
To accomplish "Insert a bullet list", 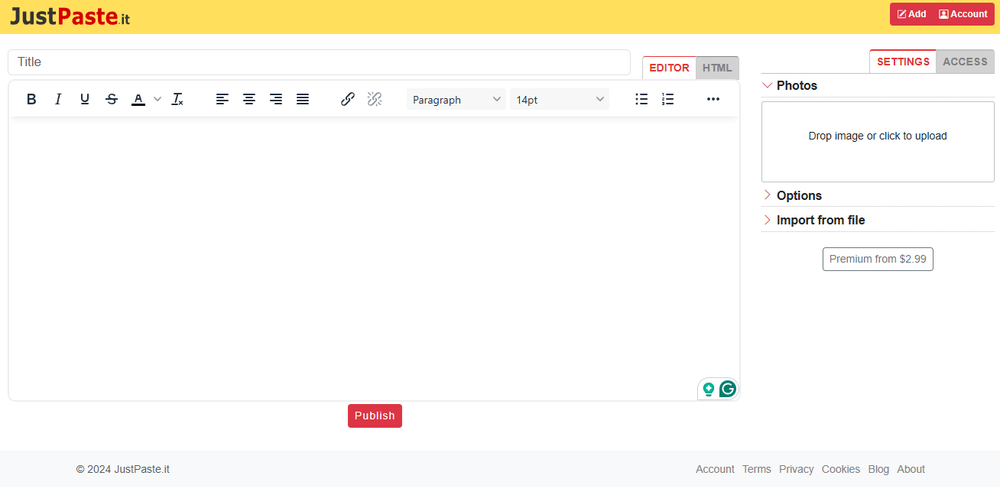I will 642,99.
